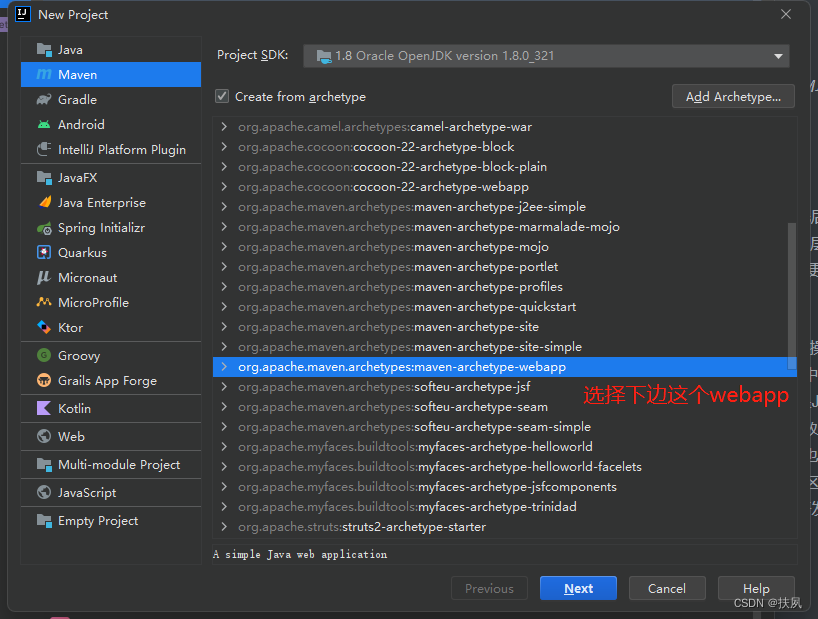
Task: Uncheck Create from archetype checkbox
Action: coord(222,96)
